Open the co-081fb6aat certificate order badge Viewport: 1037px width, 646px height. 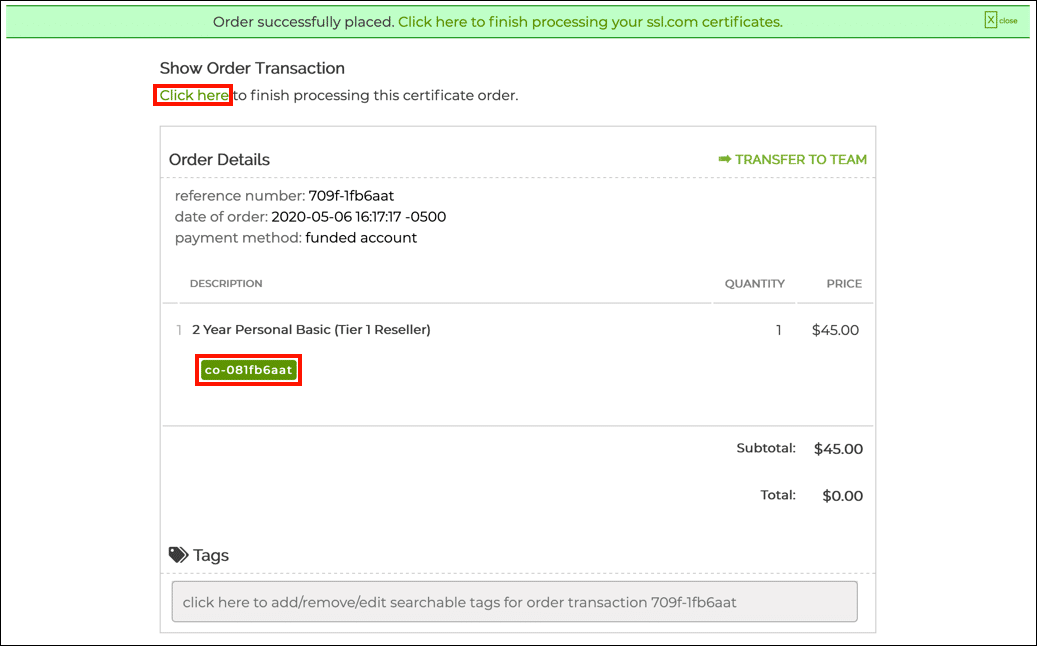tap(248, 370)
